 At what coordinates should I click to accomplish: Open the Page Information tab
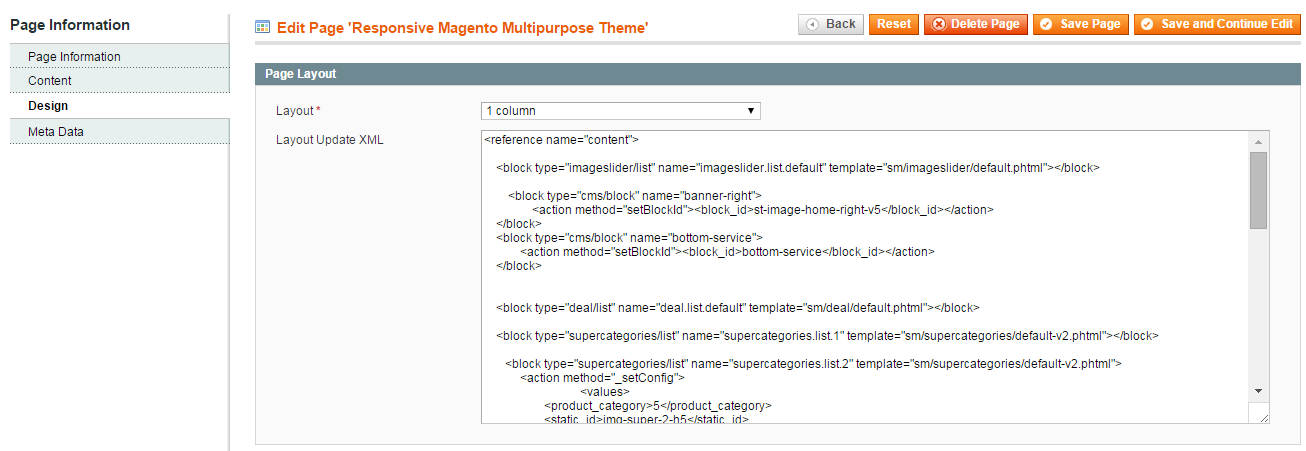tap(120, 56)
